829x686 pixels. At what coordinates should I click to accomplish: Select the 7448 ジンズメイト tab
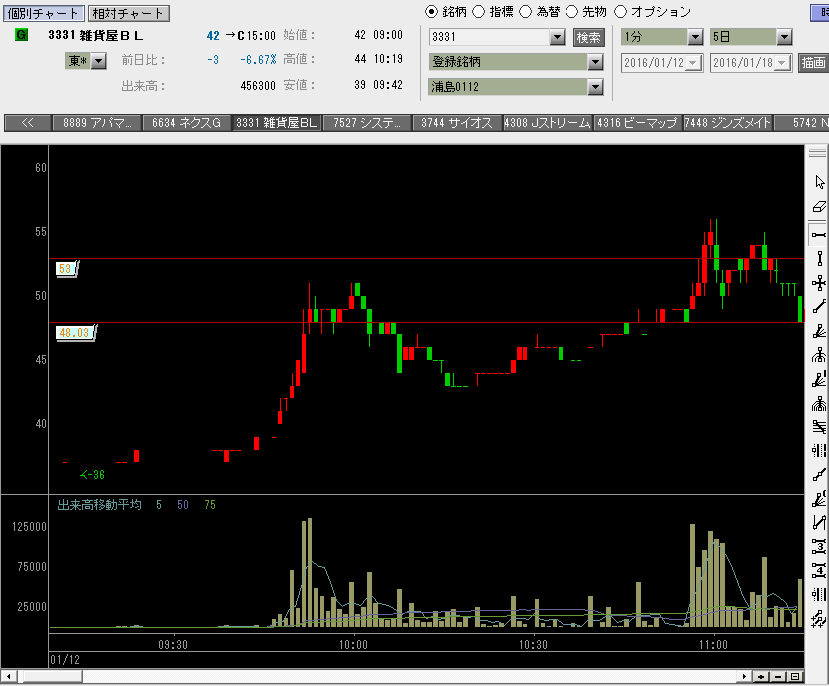(727, 123)
